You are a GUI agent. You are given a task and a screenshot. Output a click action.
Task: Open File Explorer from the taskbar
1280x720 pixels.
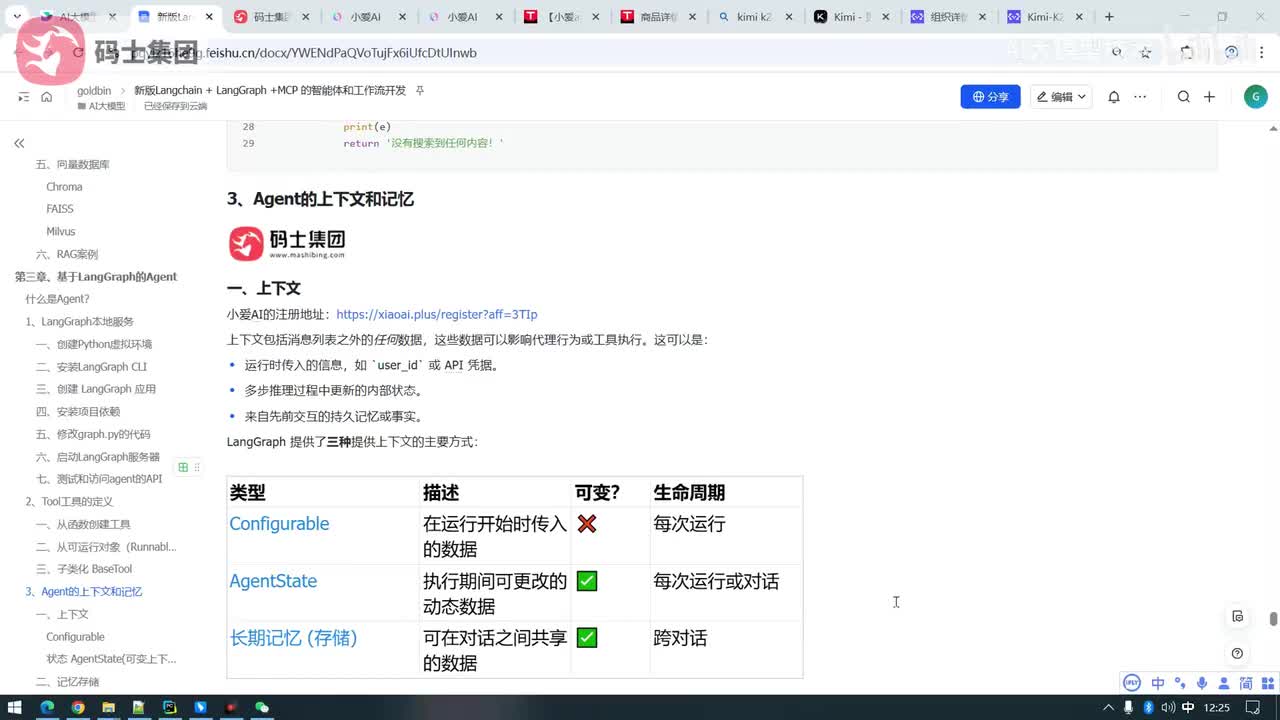pyautogui.click(x=108, y=708)
